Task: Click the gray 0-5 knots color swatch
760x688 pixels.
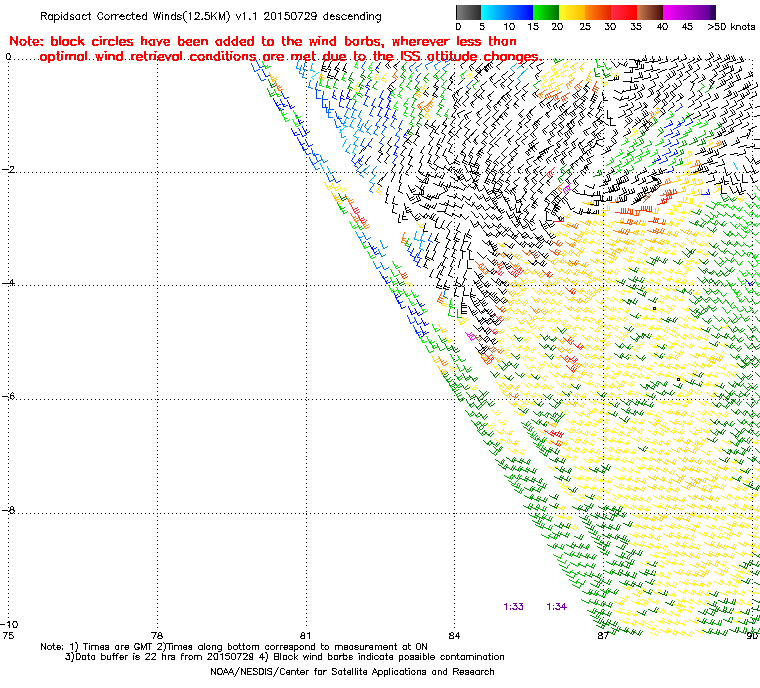Action: point(468,12)
